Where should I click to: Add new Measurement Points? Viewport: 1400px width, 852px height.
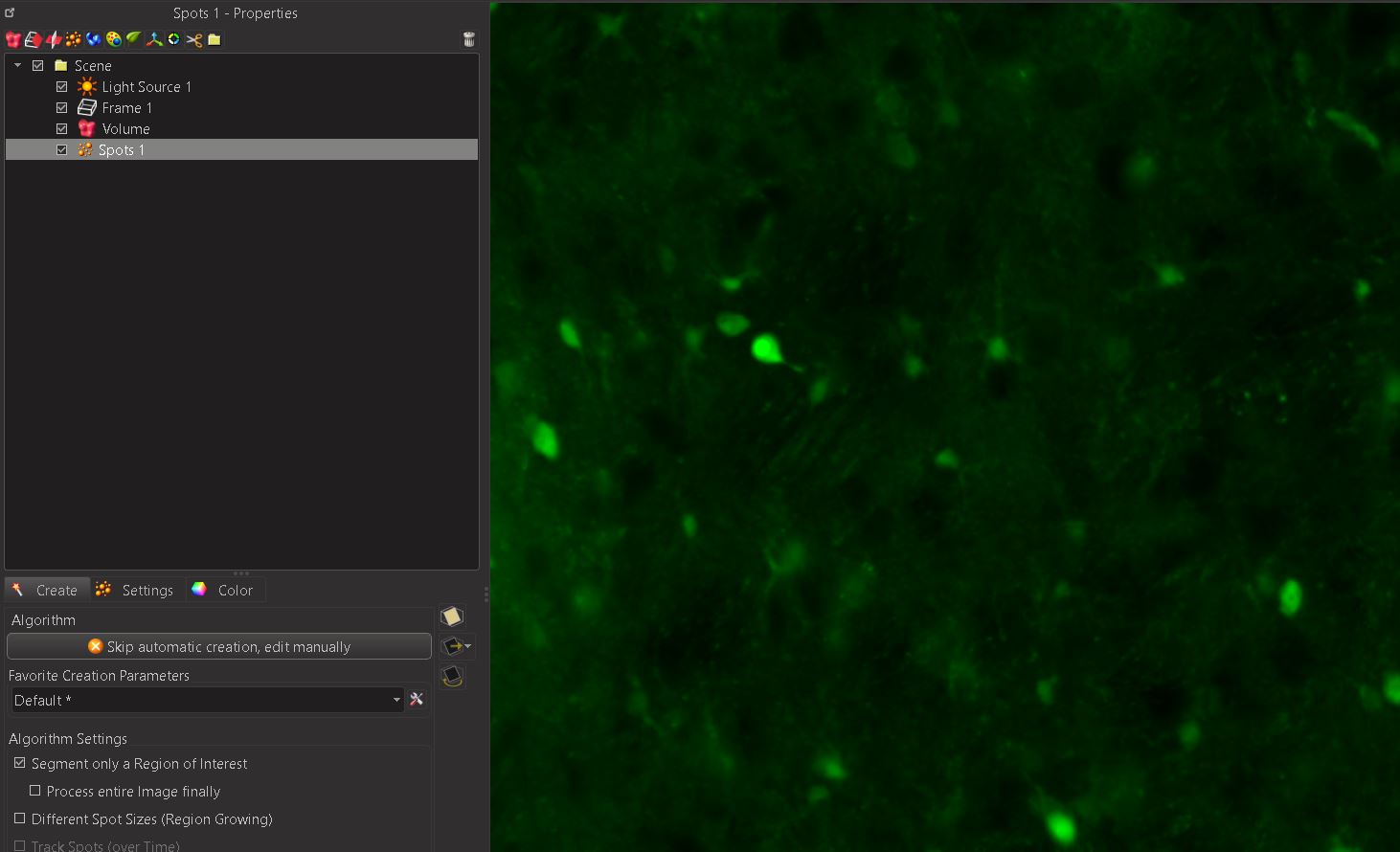click(154, 39)
